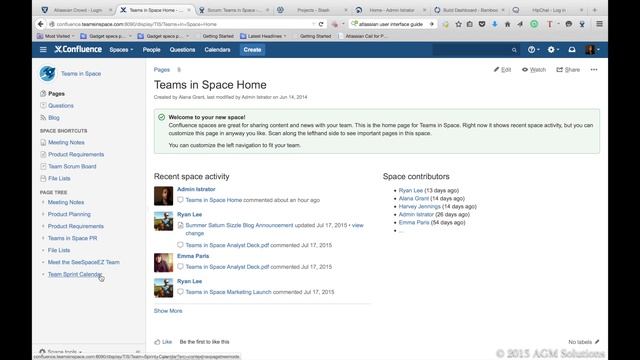Viewport: 640px width, 360px height.
Task: Open the Most Visited bookmarks dropdown
Action: 56,36
